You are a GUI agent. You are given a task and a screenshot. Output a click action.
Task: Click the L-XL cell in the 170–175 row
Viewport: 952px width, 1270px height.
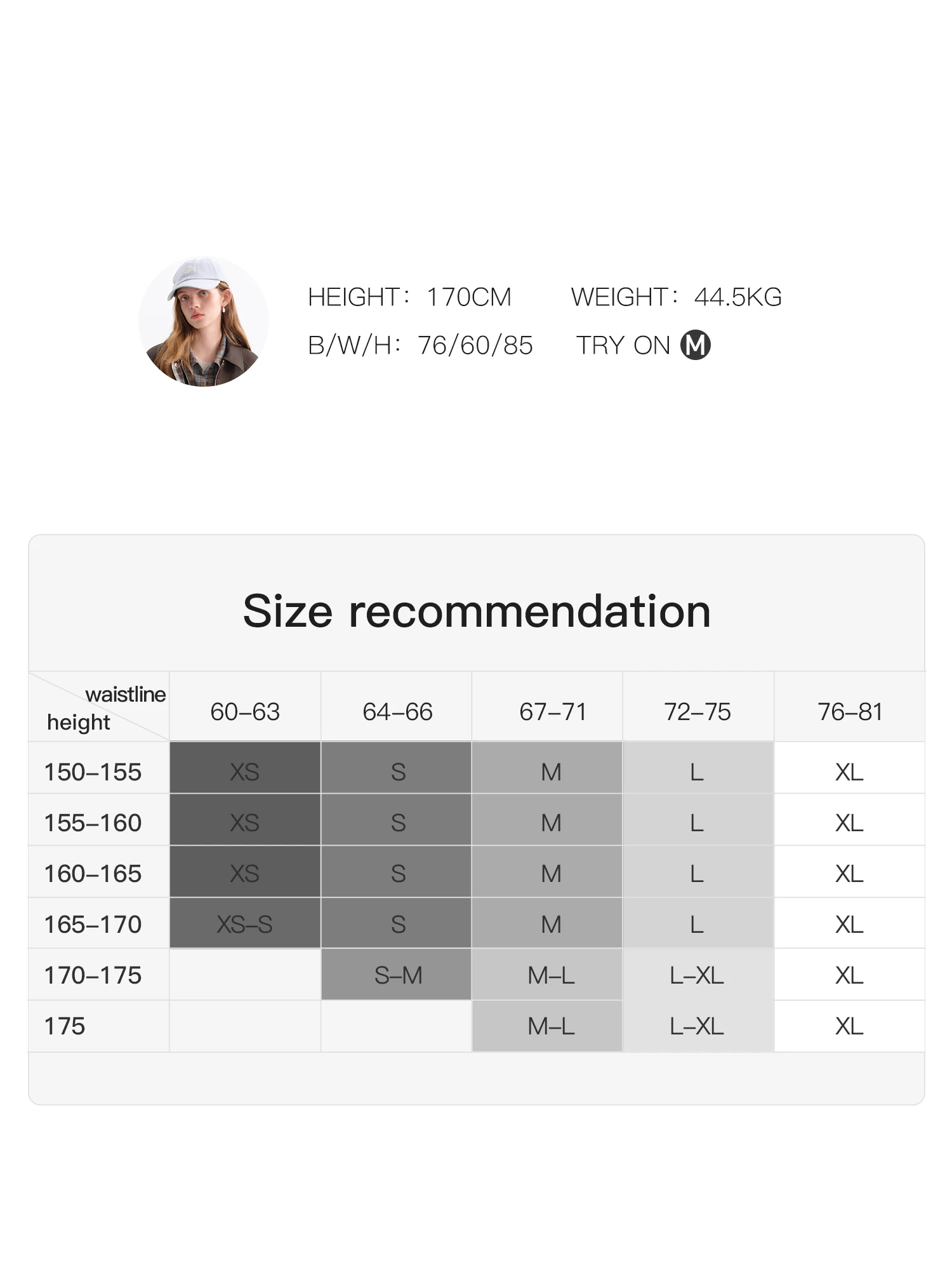point(697,975)
